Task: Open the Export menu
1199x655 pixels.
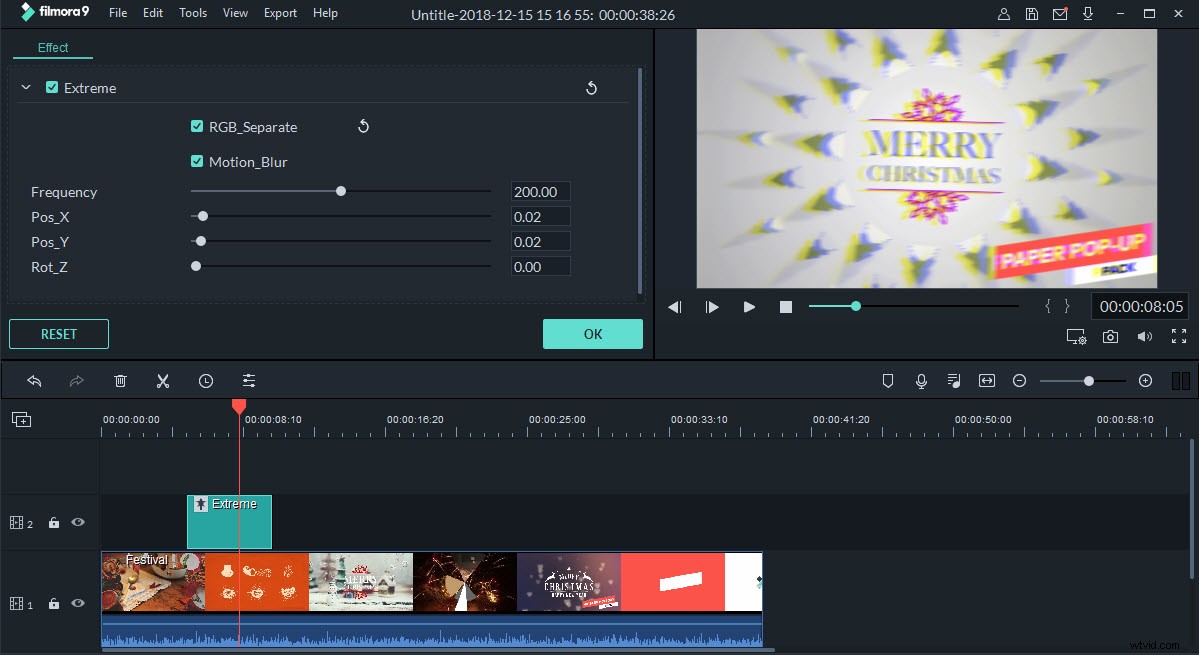Action: 280,13
